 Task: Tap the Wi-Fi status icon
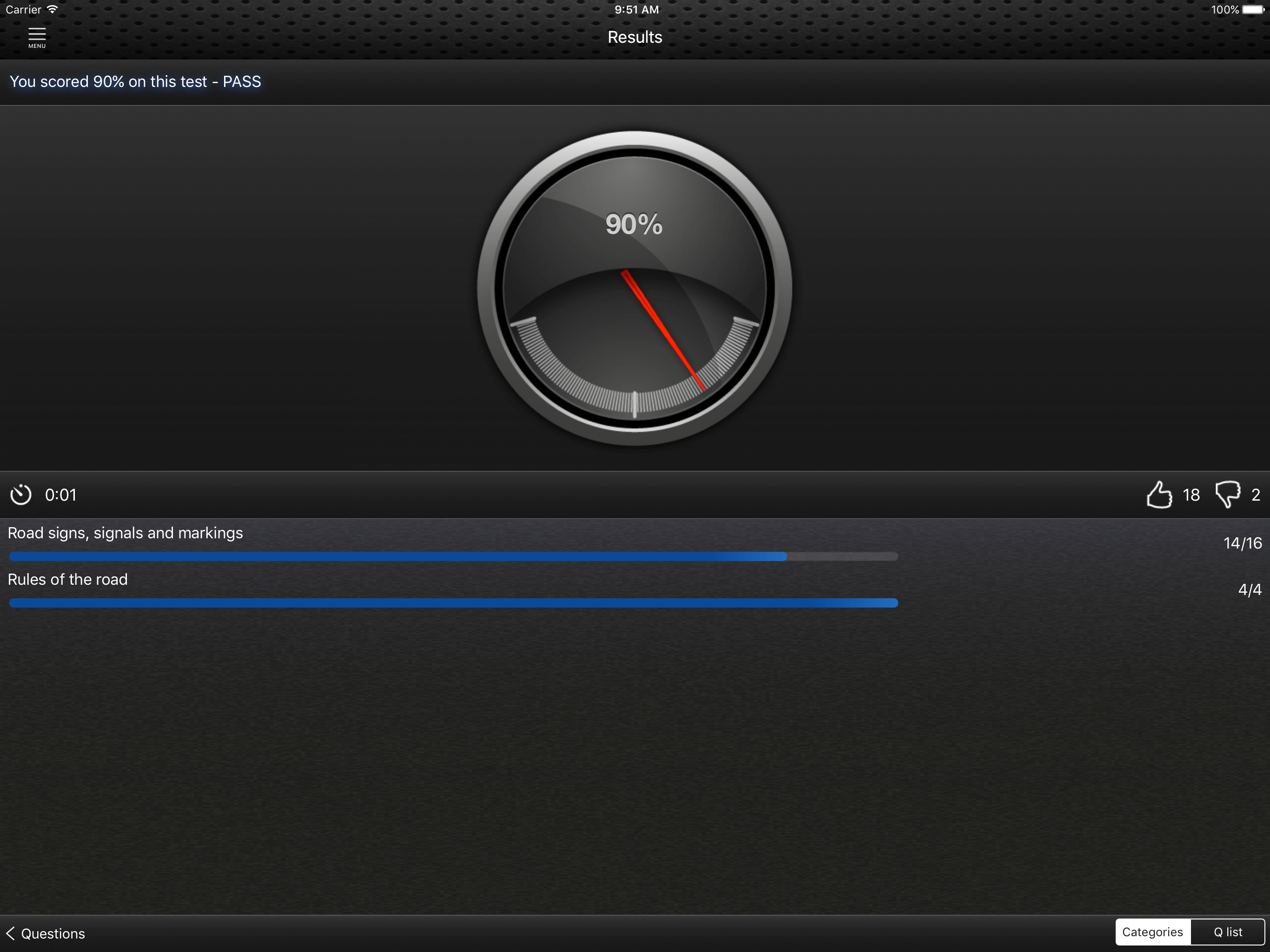click(x=52, y=9)
